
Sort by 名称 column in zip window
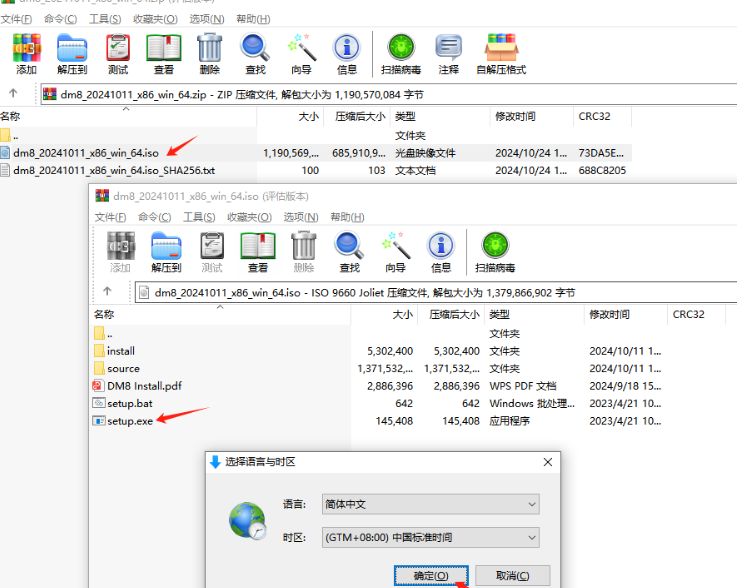128,117
